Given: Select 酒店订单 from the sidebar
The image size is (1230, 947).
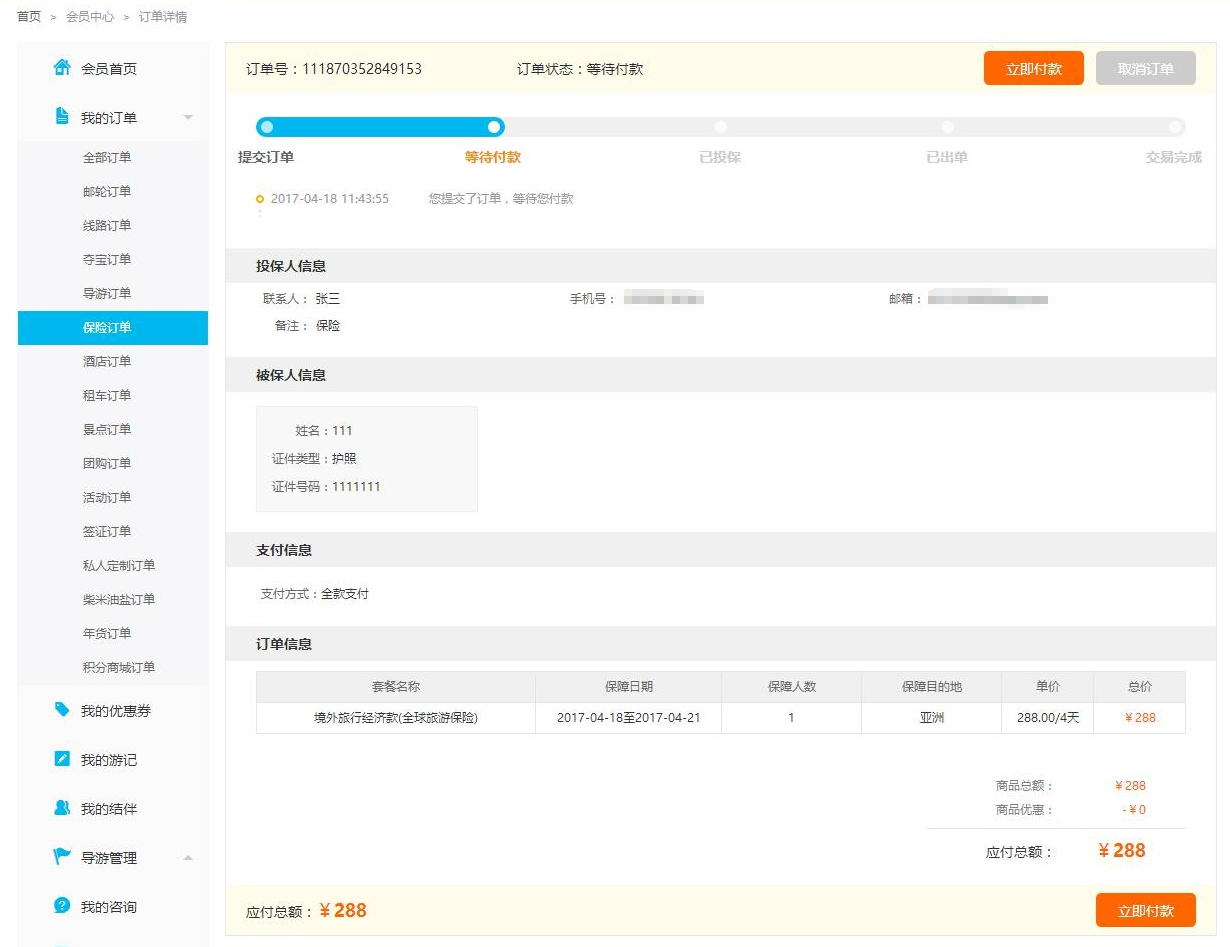Looking at the screenshot, I should pyautogui.click(x=107, y=362).
